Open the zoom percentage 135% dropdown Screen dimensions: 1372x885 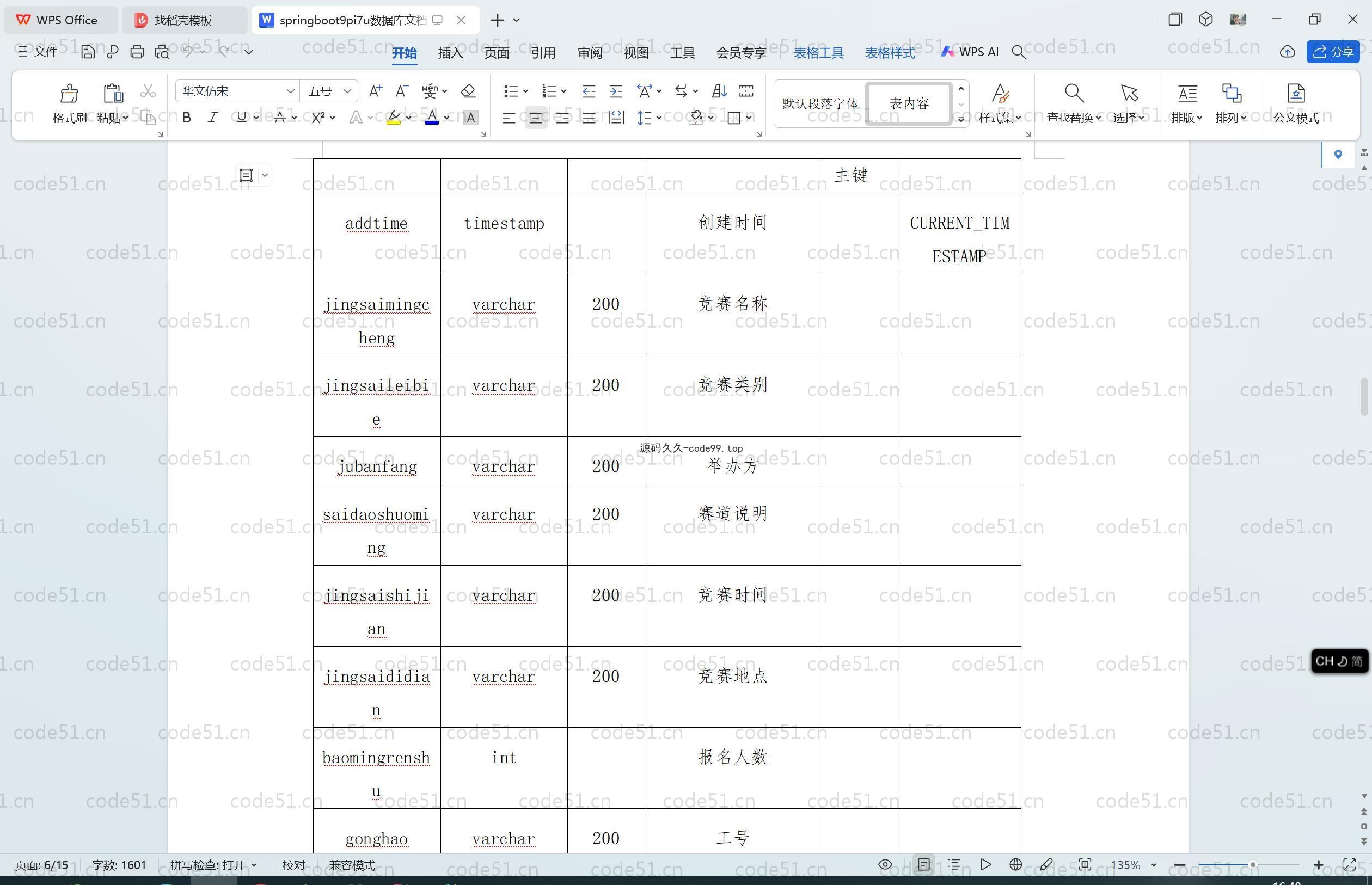(x=1154, y=864)
